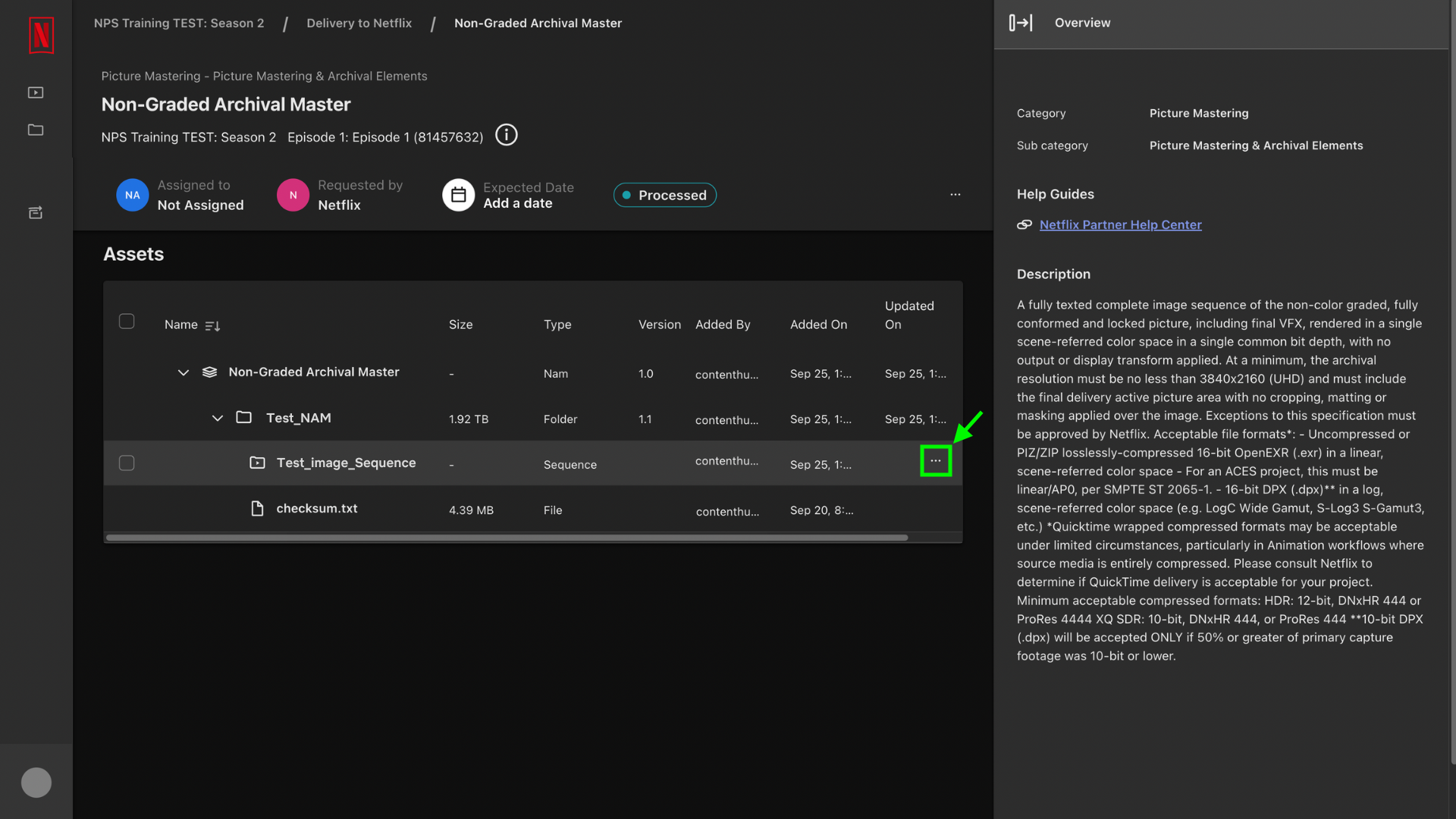
Task: Open the archive box sidebar icon
Action: (x=36, y=212)
